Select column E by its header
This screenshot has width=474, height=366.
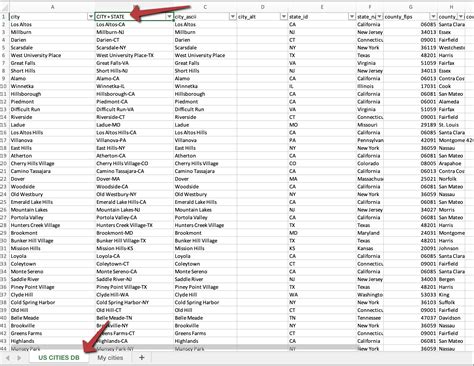pos(322,7)
